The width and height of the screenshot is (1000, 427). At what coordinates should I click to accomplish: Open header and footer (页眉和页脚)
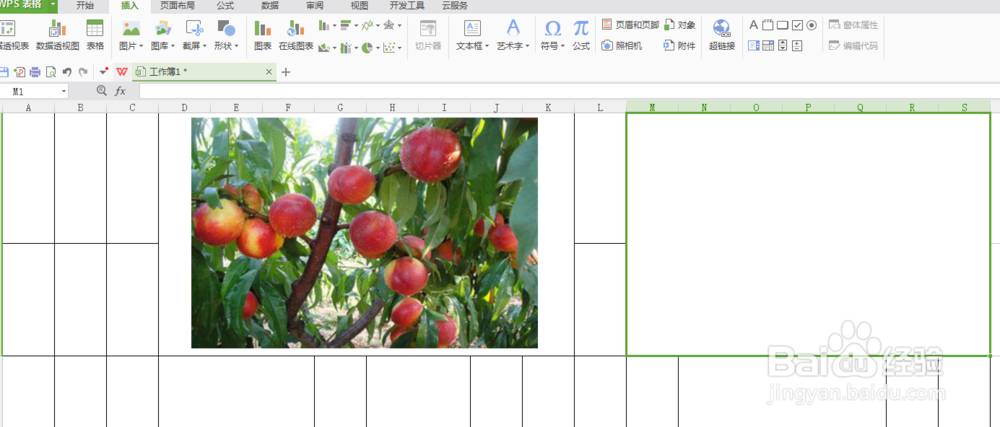(x=630, y=25)
